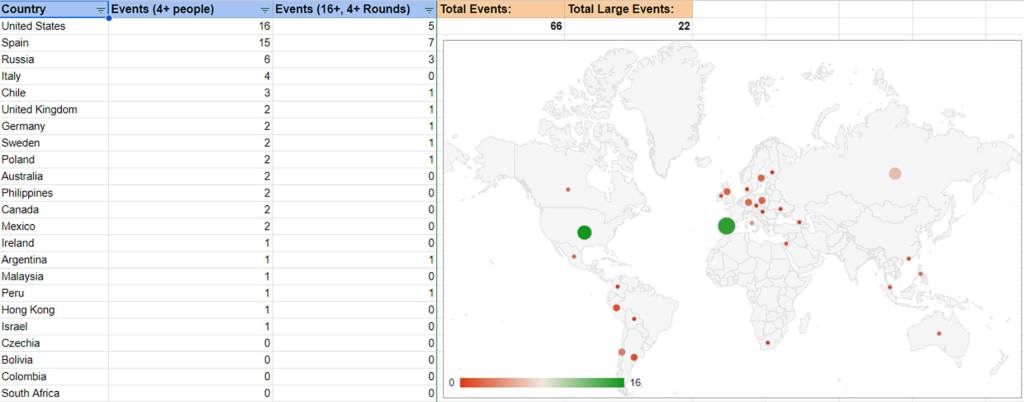Click the pale bubble over Russia
Image resolution: width=1024 pixels, height=402 pixels.
pos(895,173)
